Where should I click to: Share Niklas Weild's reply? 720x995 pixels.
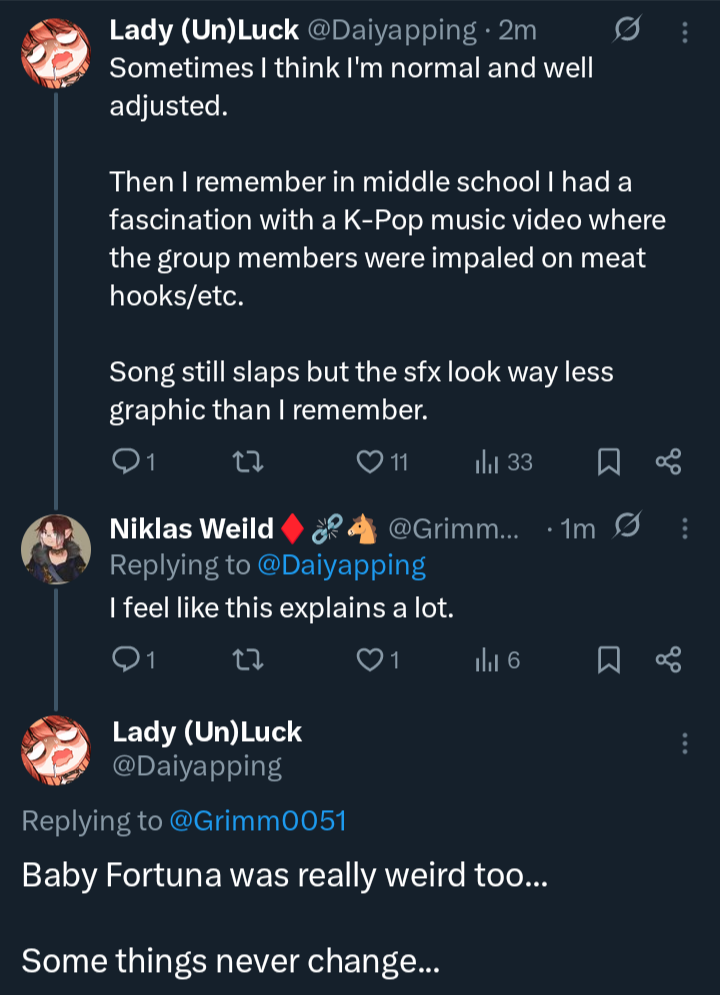tap(668, 659)
